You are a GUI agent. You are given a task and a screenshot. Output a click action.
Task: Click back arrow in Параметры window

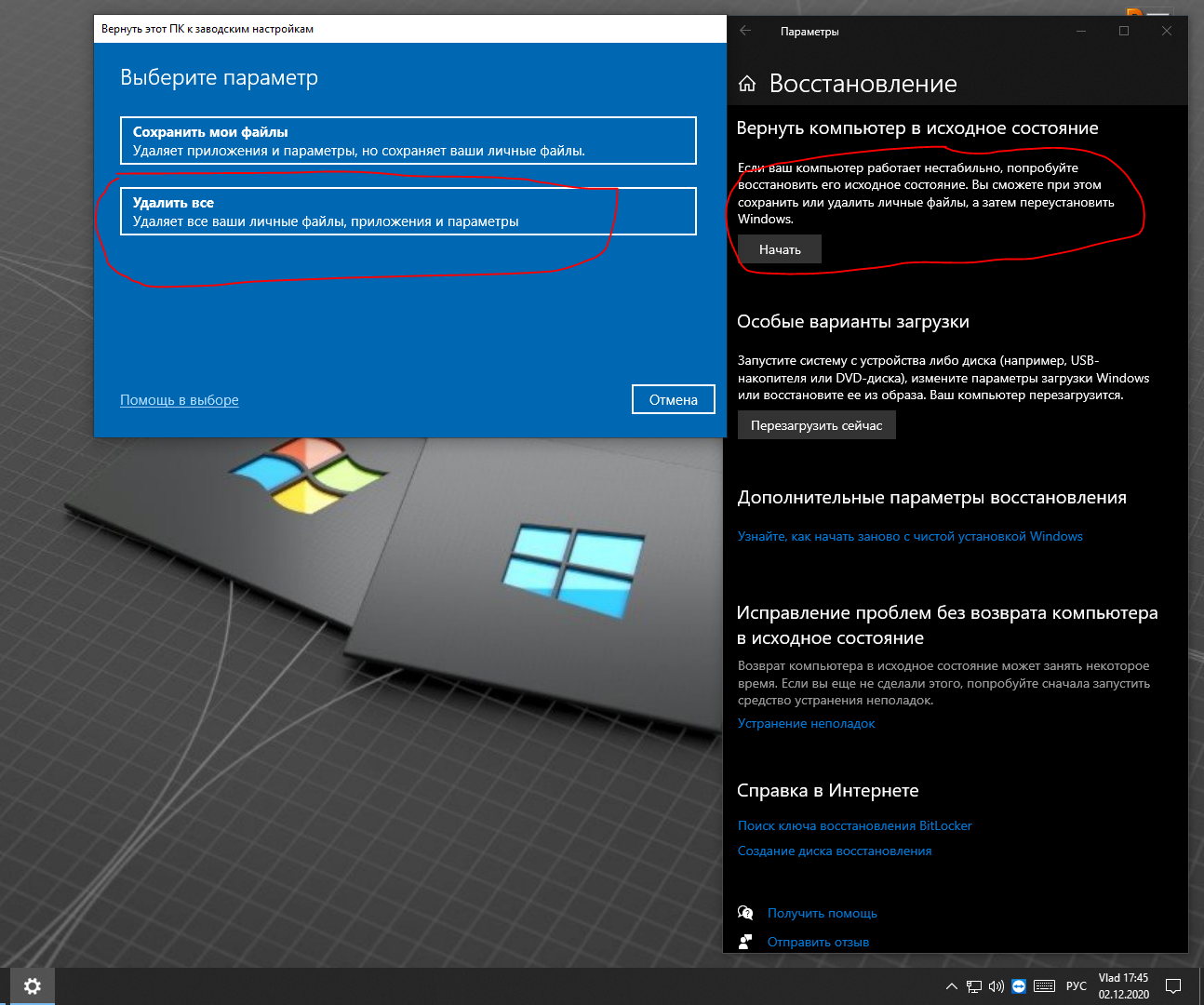[x=745, y=31]
